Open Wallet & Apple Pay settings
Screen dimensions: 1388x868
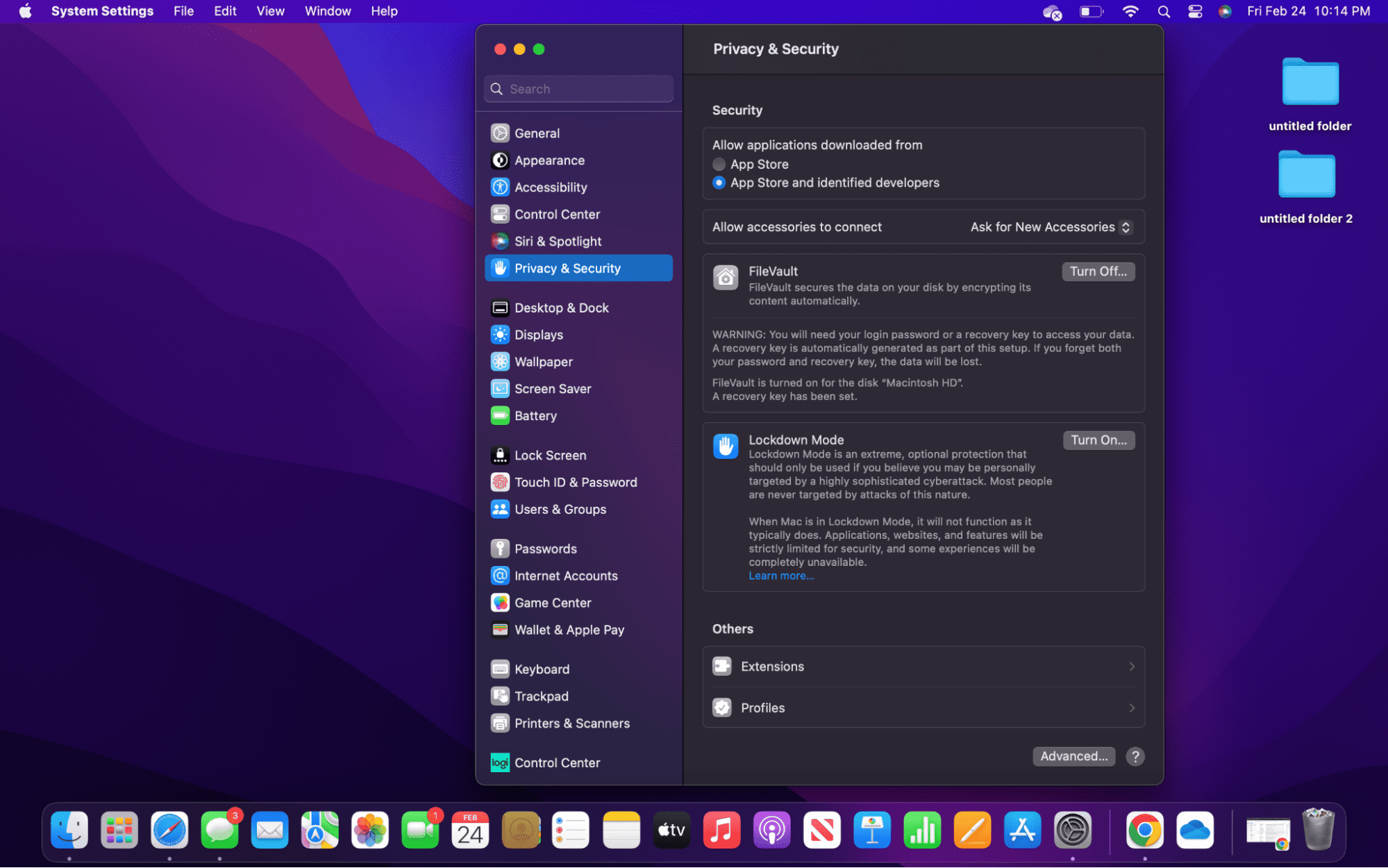tap(578, 631)
